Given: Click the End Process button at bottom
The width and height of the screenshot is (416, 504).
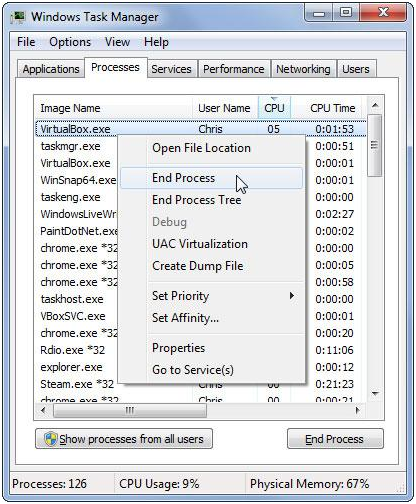Looking at the screenshot, I should tap(335, 439).
